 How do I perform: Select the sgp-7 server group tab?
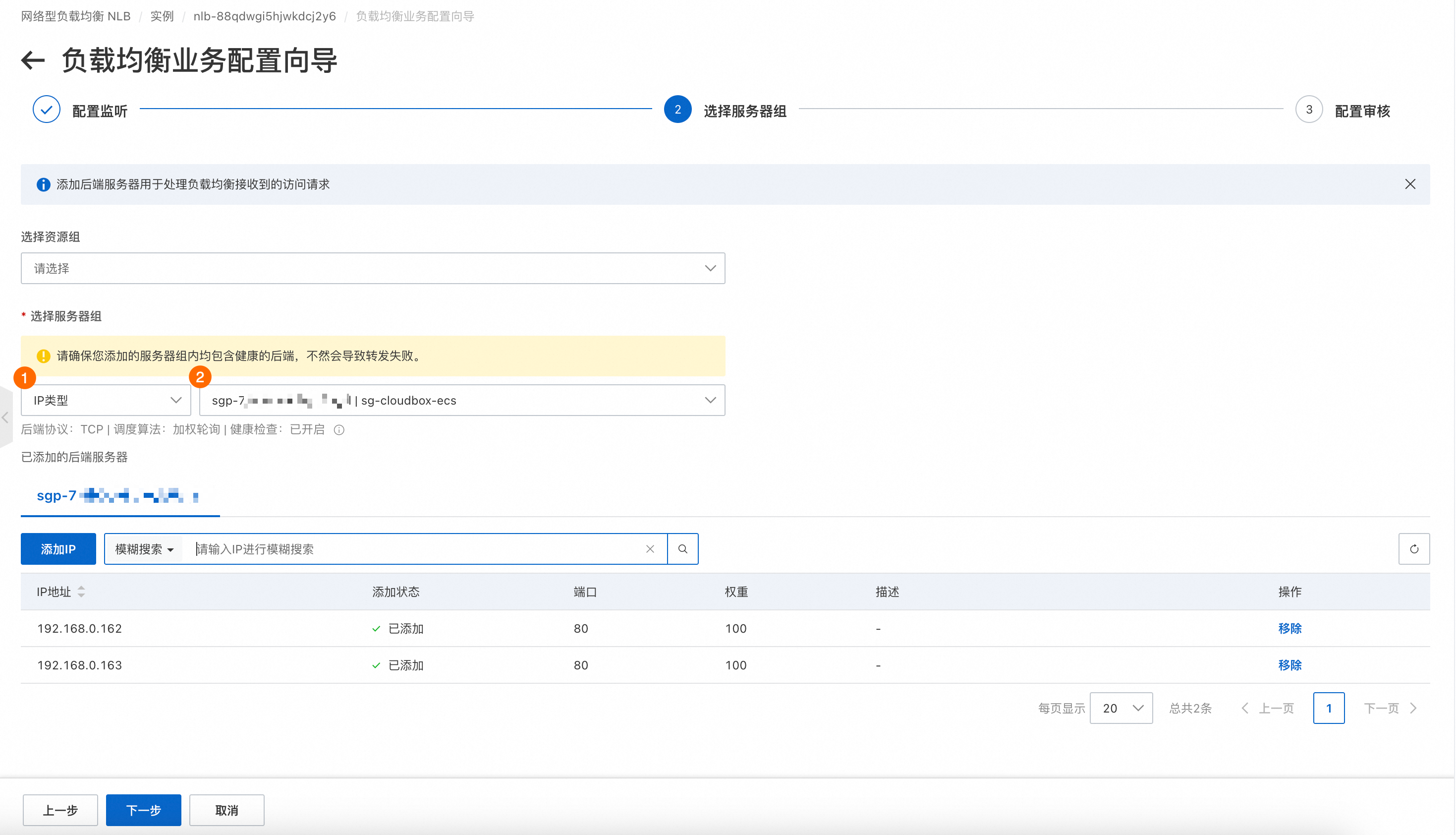pos(120,495)
